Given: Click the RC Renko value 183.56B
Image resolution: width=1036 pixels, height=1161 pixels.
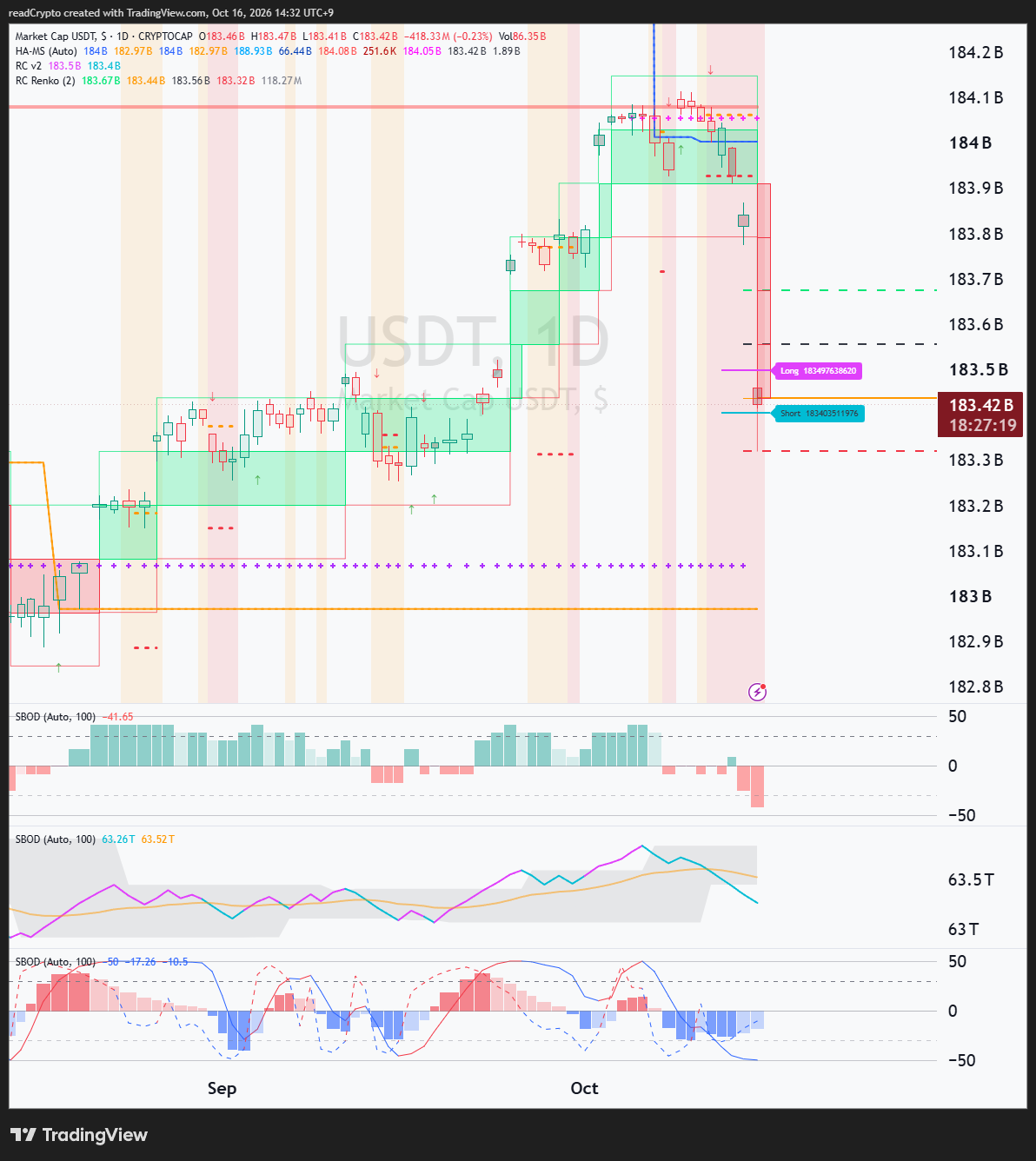Looking at the screenshot, I should 191,81.
